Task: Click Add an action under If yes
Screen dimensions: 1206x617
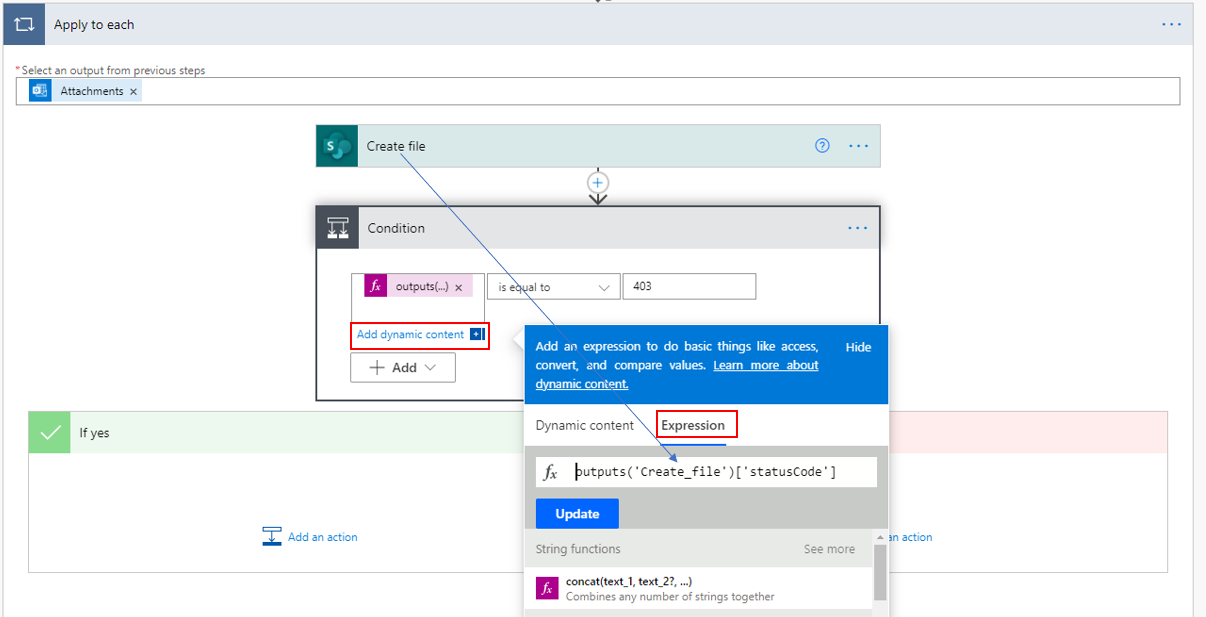Action: click(x=322, y=537)
